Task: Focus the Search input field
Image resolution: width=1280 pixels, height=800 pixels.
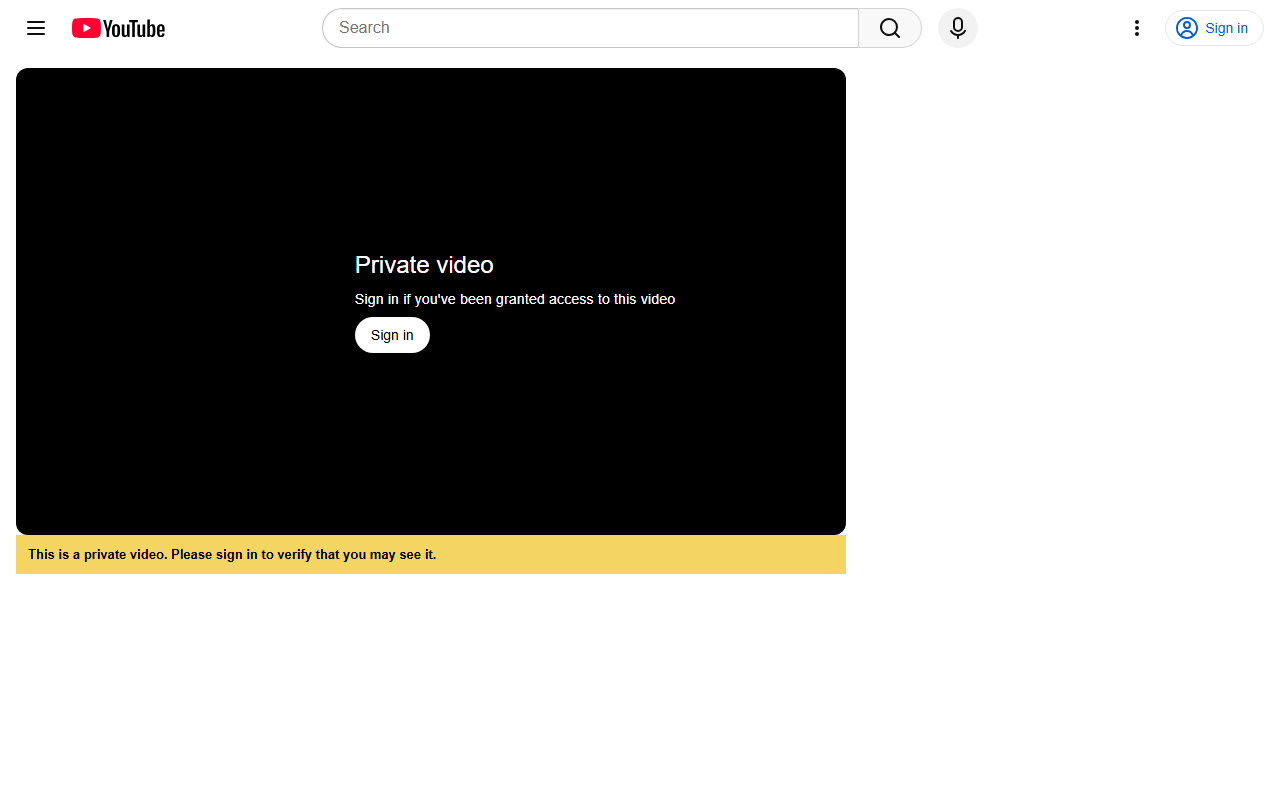Action: click(x=590, y=28)
